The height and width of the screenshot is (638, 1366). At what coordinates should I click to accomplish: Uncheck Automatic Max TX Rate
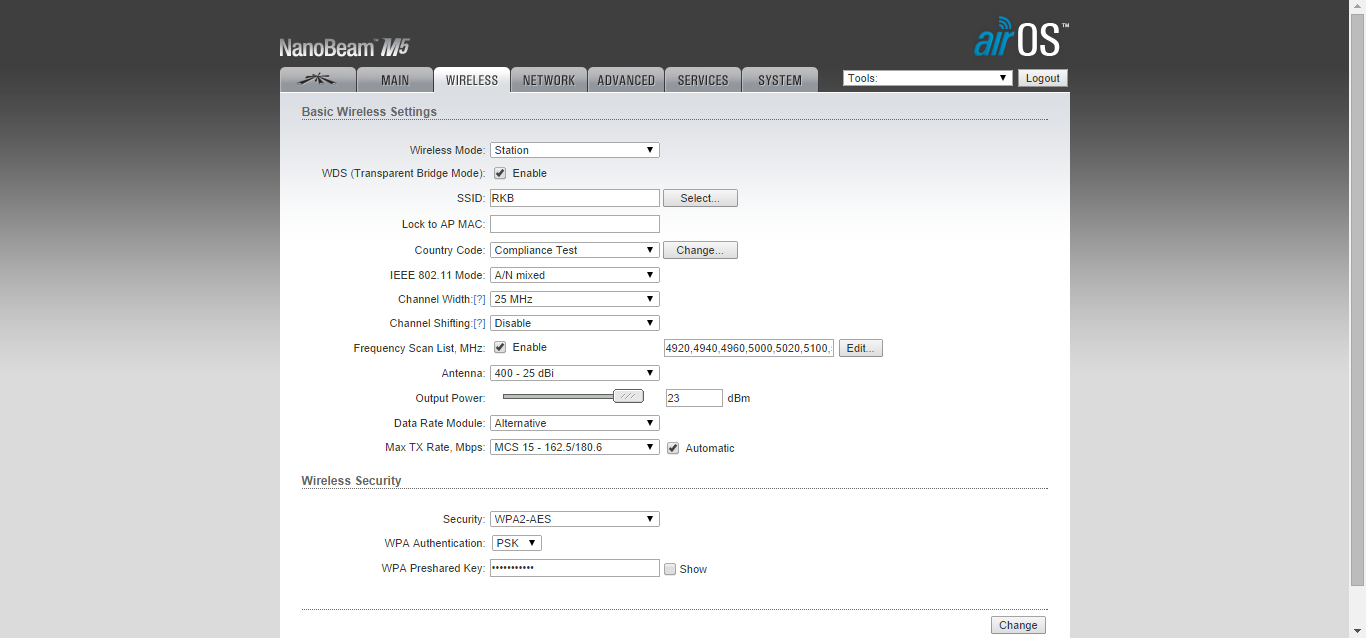[673, 448]
